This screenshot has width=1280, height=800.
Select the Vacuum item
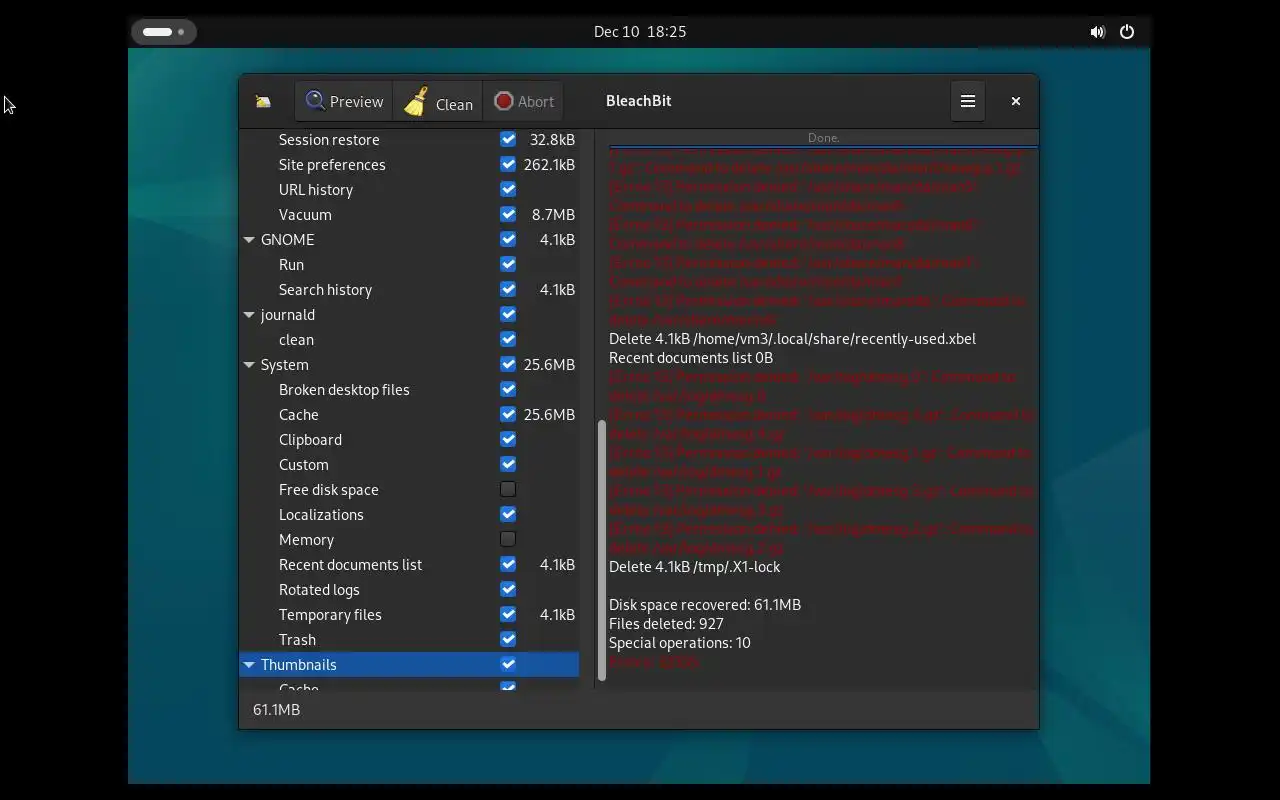305,214
